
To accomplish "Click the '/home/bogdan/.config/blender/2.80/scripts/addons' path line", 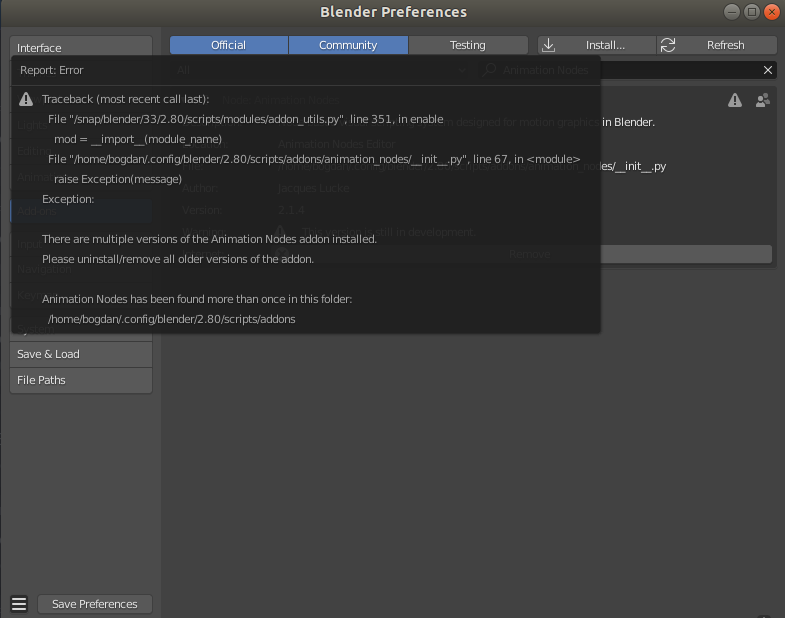I will click(171, 320).
